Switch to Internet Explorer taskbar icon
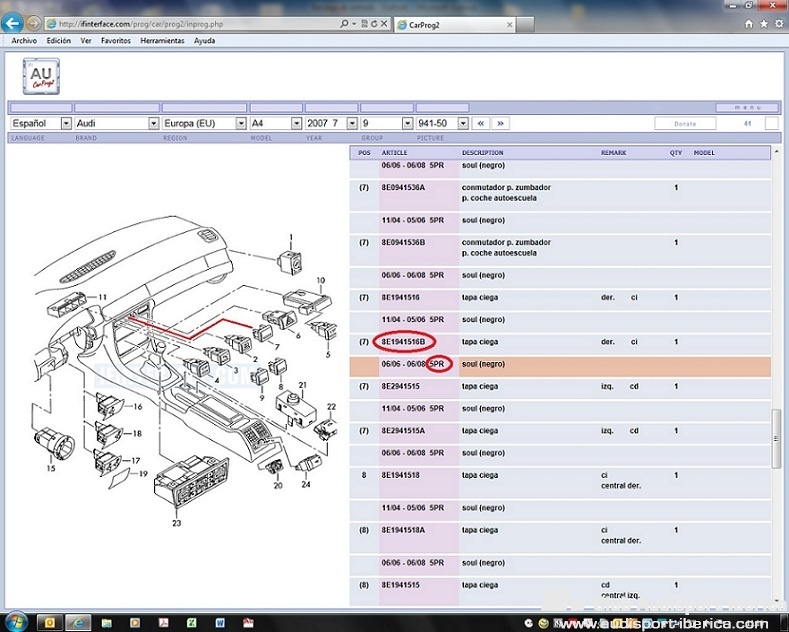This screenshot has width=789, height=632. point(78,622)
